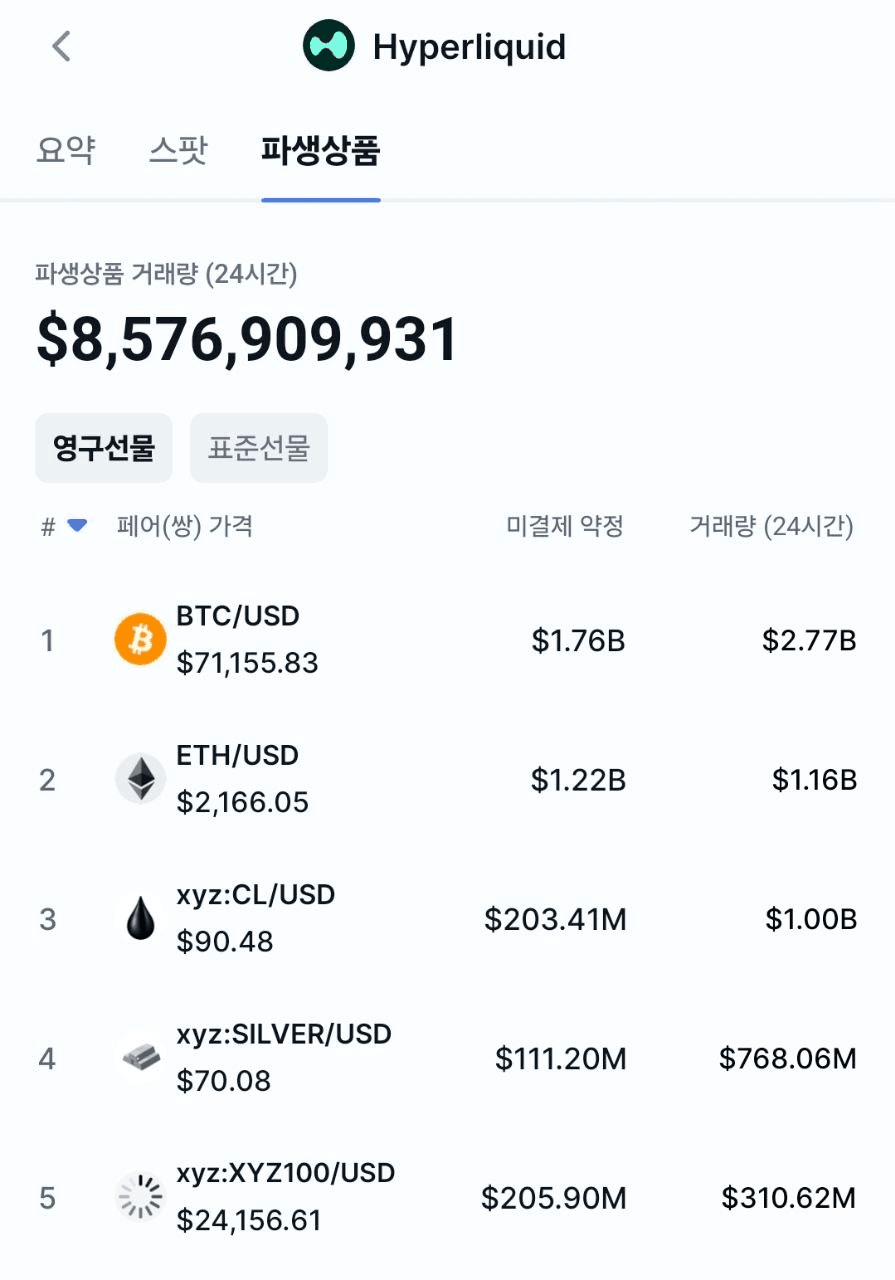
Task: Open the BTC/USD pair link
Action: (x=238, y=616)
